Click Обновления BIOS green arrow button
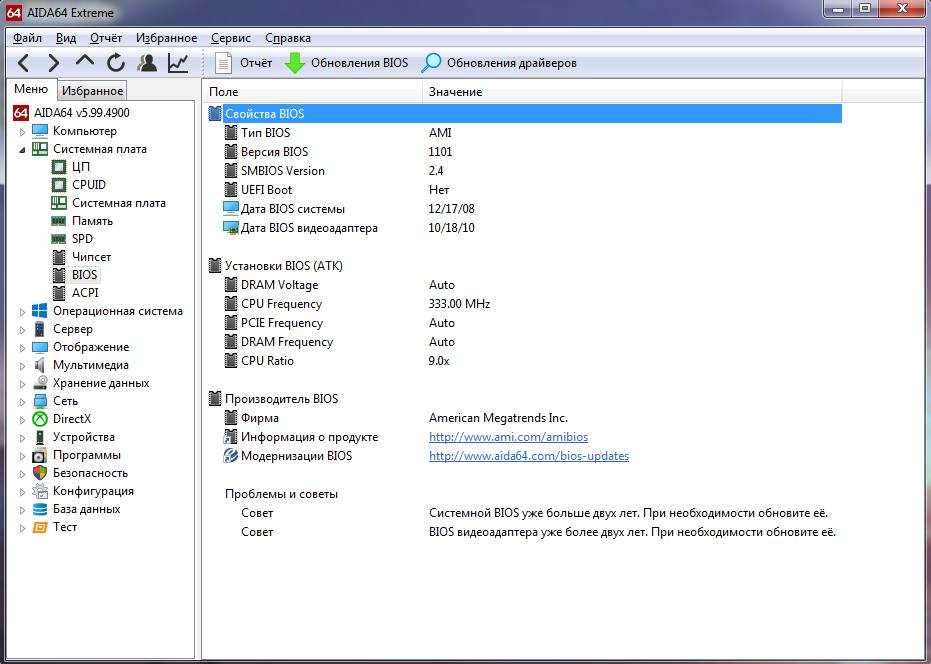The width and height of the screenshot is (931, 664). click(346, 63)
